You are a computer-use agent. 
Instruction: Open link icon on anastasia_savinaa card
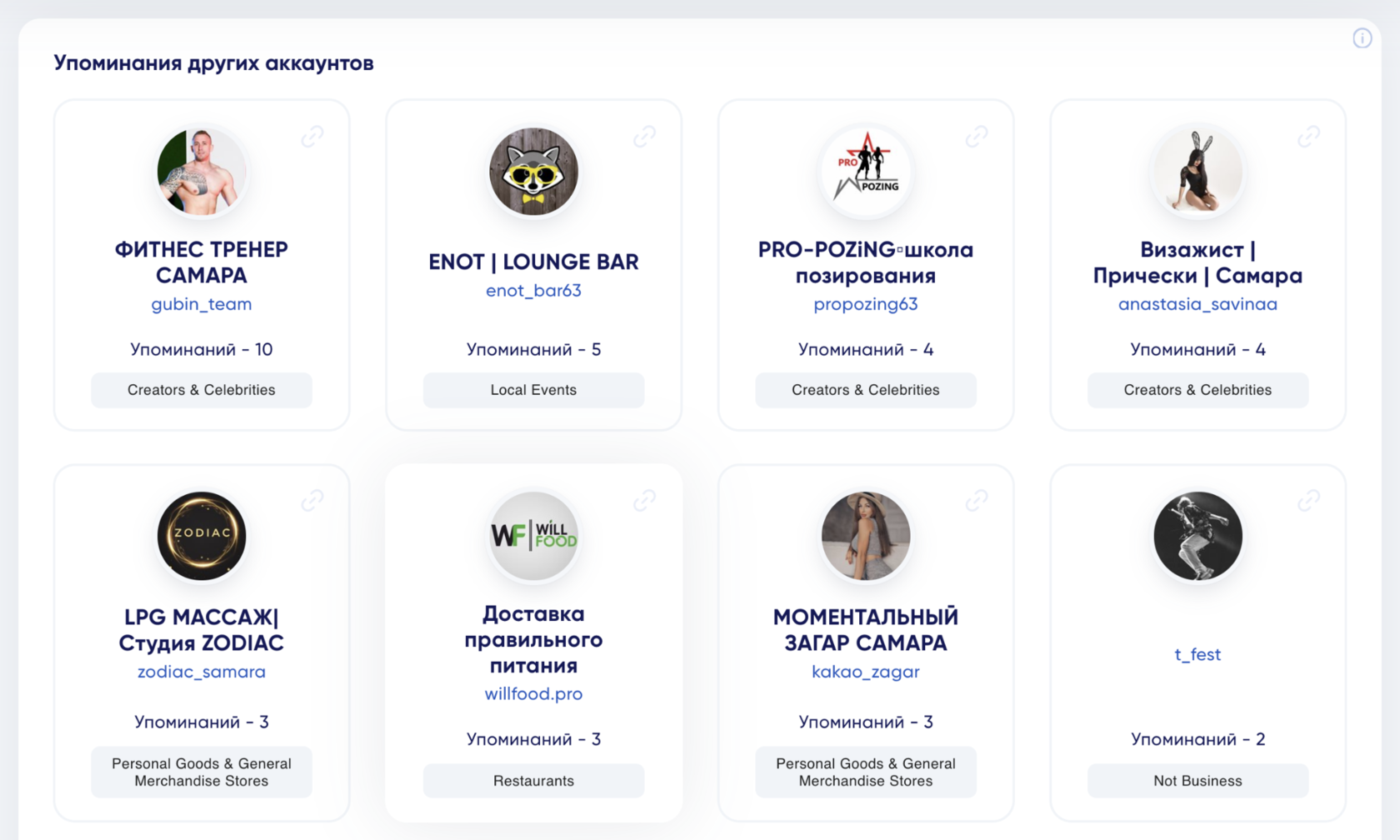point(1308,136)
